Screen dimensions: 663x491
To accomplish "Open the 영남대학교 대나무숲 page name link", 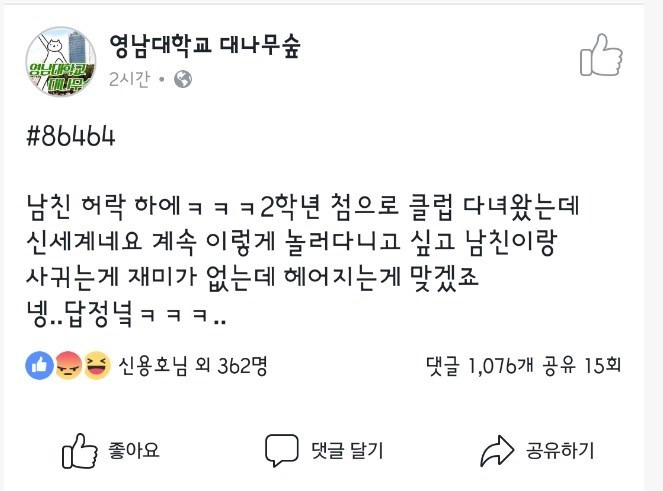I will point(205,46).
